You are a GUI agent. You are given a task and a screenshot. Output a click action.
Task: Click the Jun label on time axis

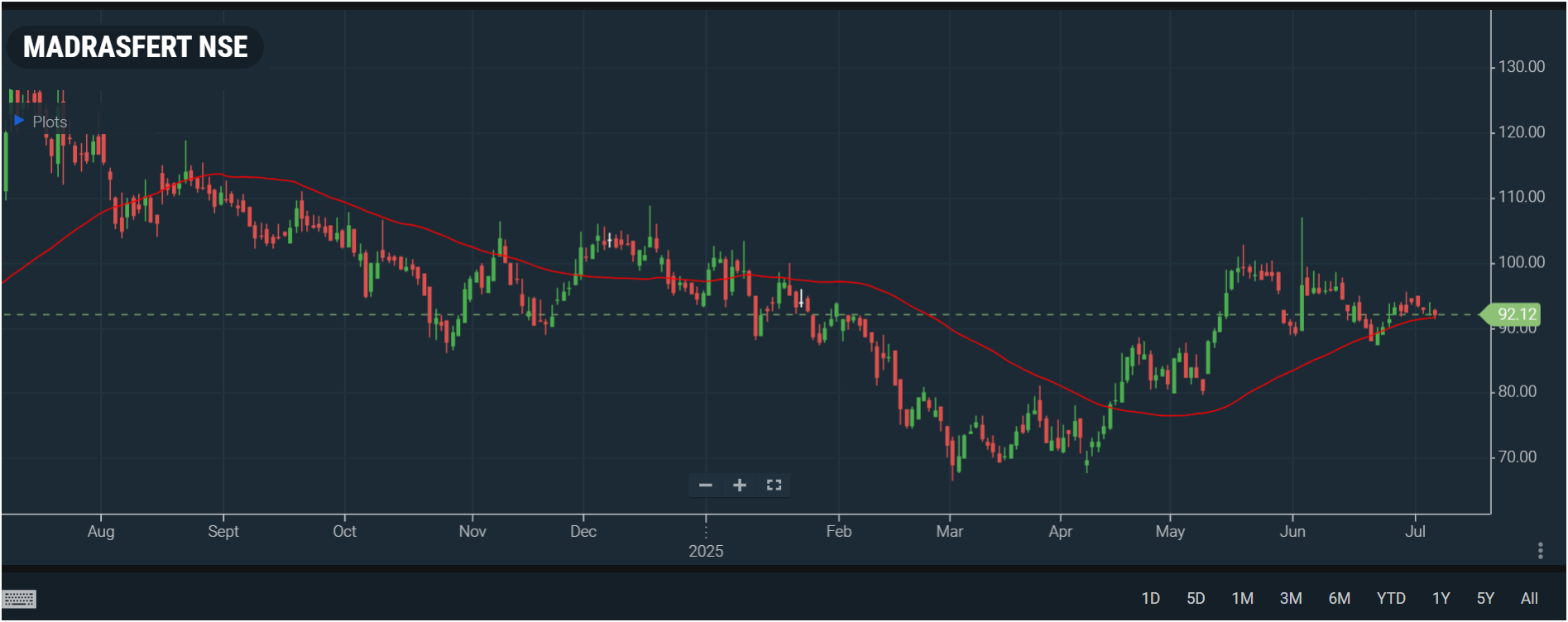pyautogui.click(x=1292, y=531)
